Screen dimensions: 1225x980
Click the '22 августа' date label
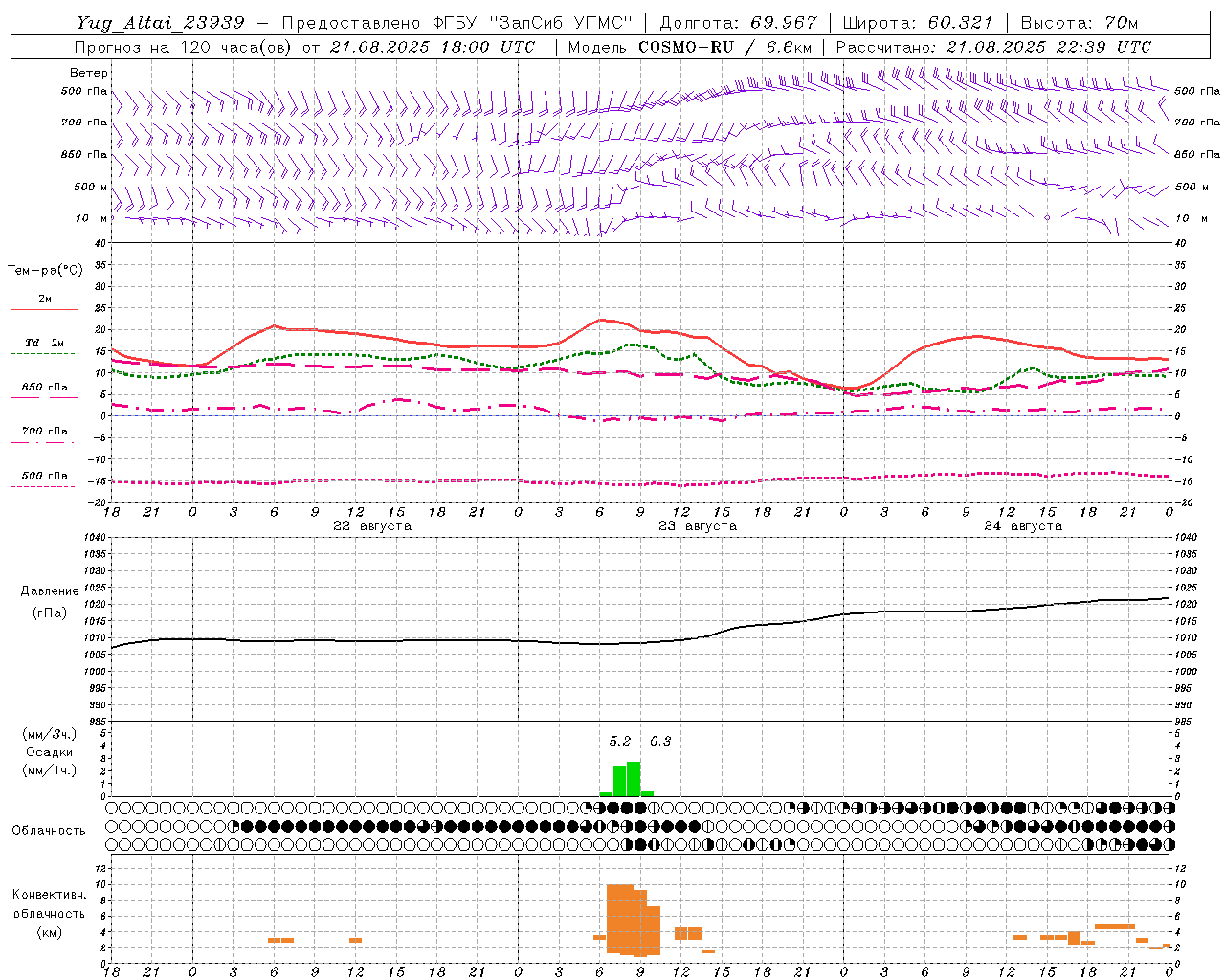[372, 526]
